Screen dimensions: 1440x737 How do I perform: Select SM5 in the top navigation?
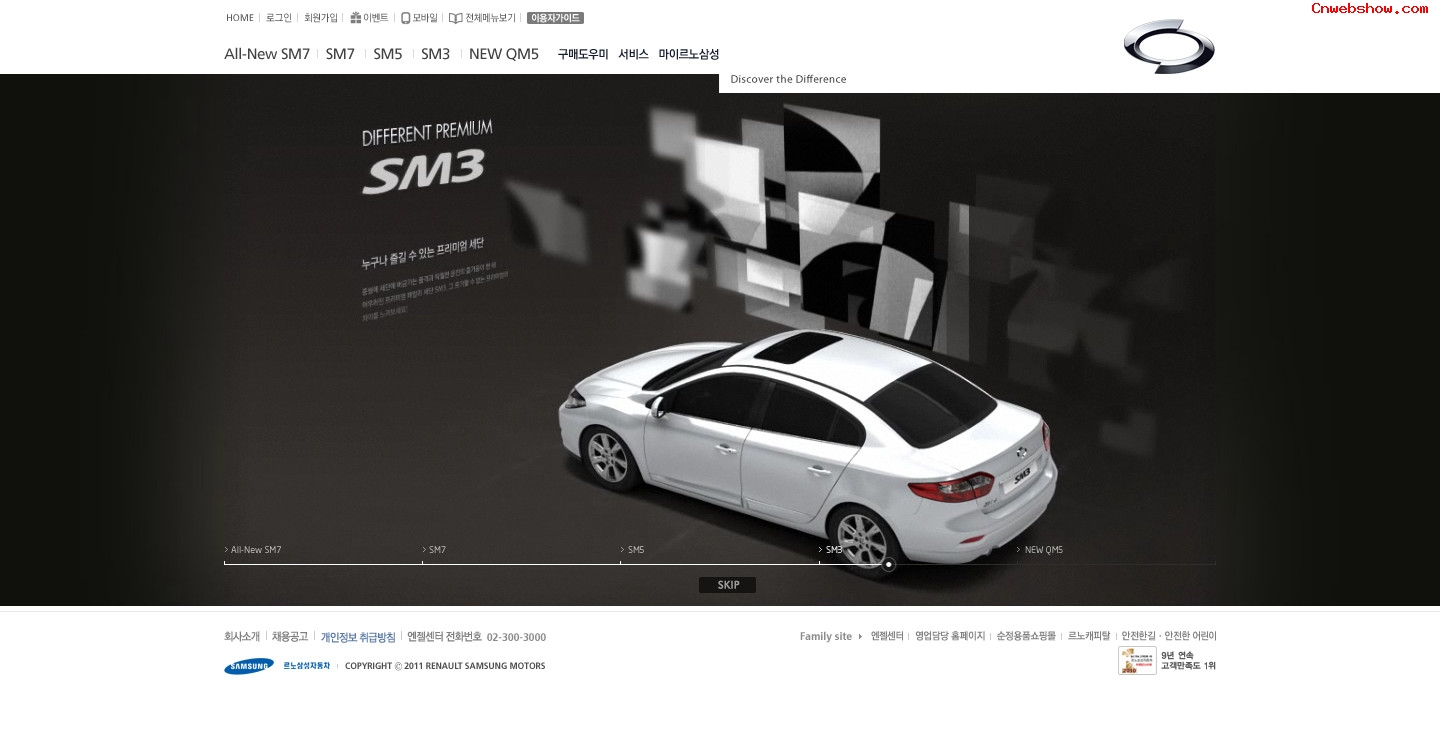click(x=388, y=54)
